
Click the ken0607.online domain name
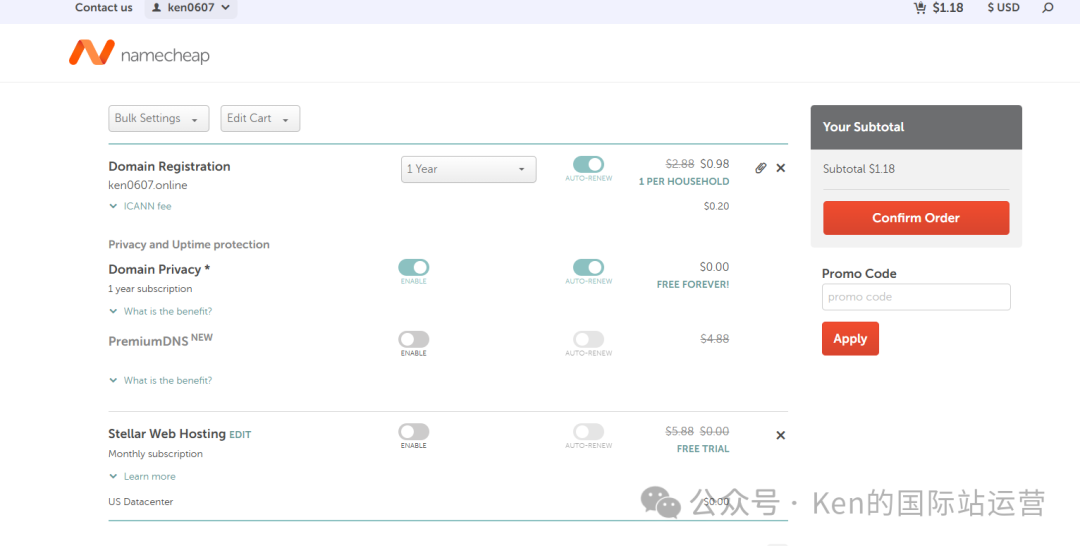click(147, 185)
